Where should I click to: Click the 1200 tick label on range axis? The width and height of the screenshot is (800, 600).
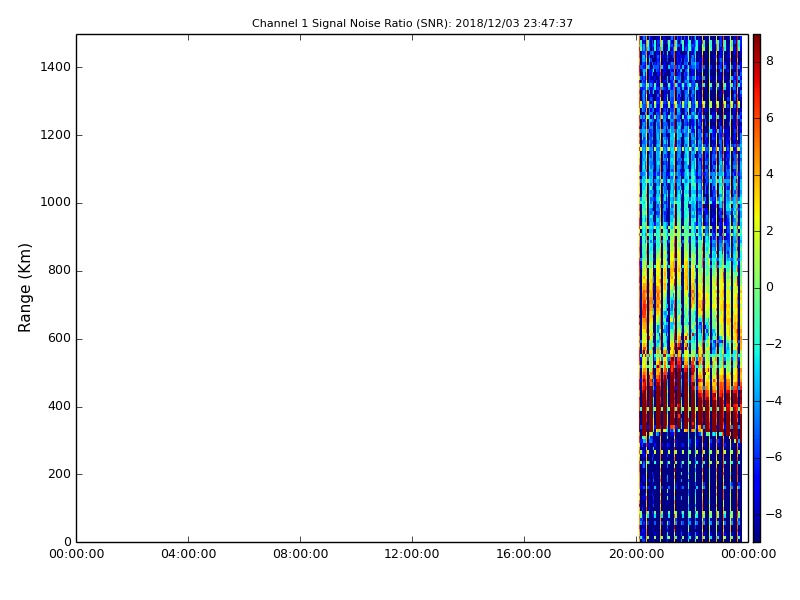(56, 135)
